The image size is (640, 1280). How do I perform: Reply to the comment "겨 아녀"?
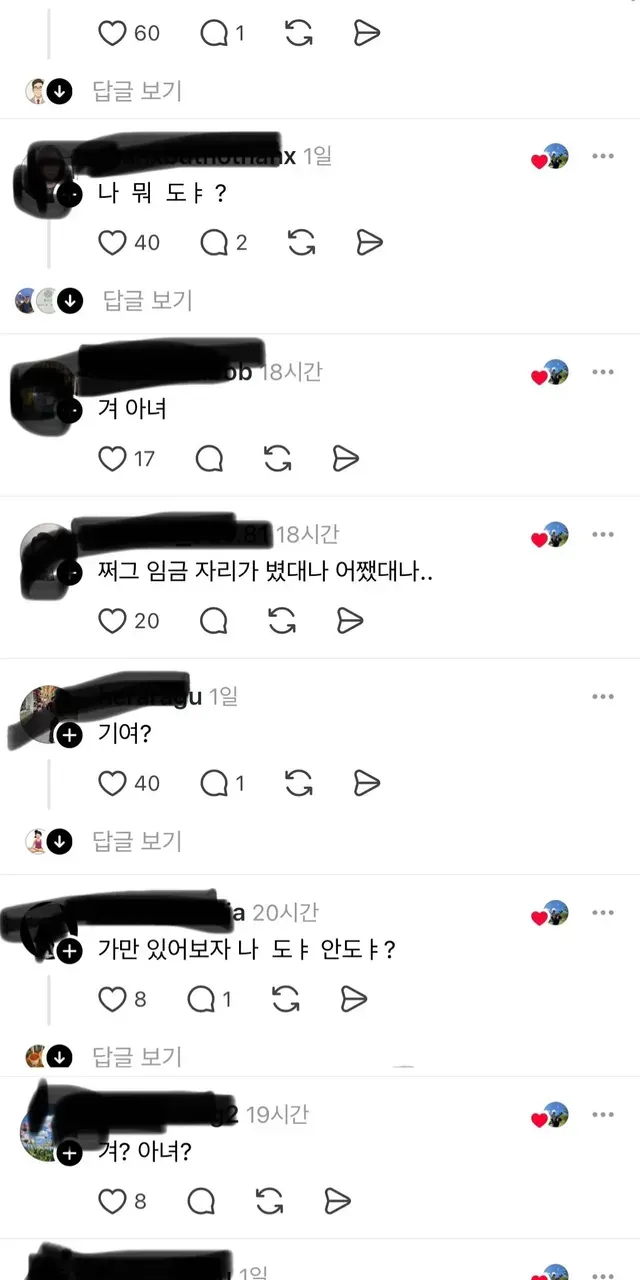209,458
